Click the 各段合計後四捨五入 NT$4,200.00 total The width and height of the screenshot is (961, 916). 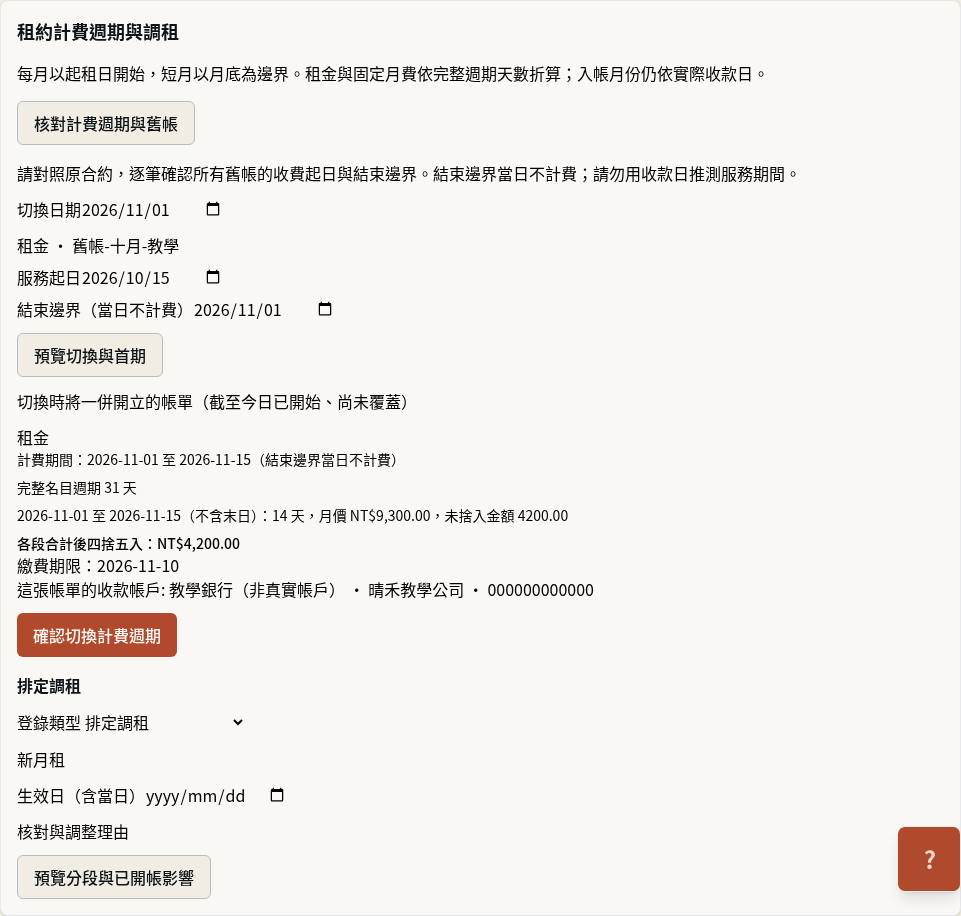[x=129, y=543]
